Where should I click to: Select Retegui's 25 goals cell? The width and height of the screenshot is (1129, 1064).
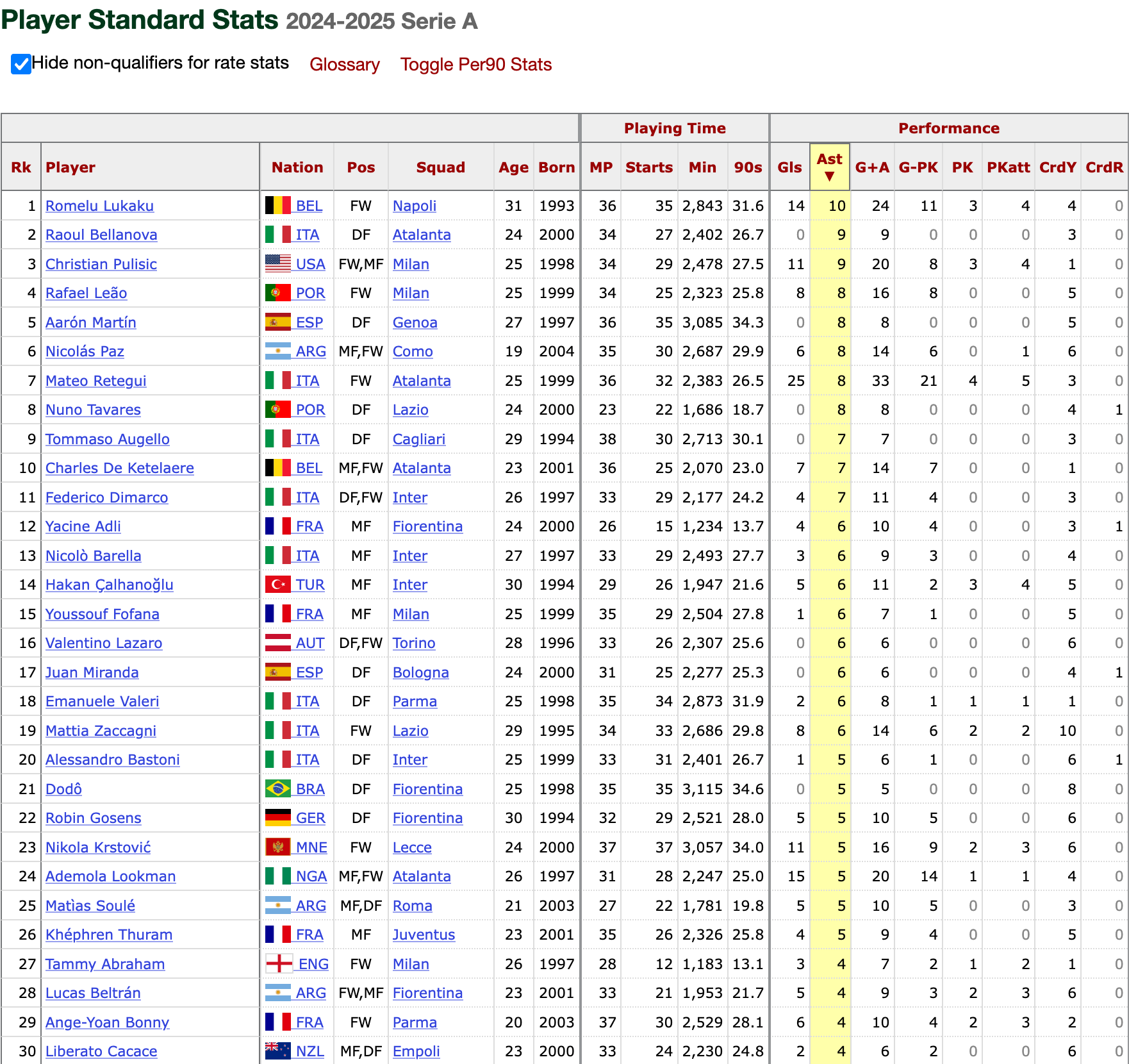789,381
